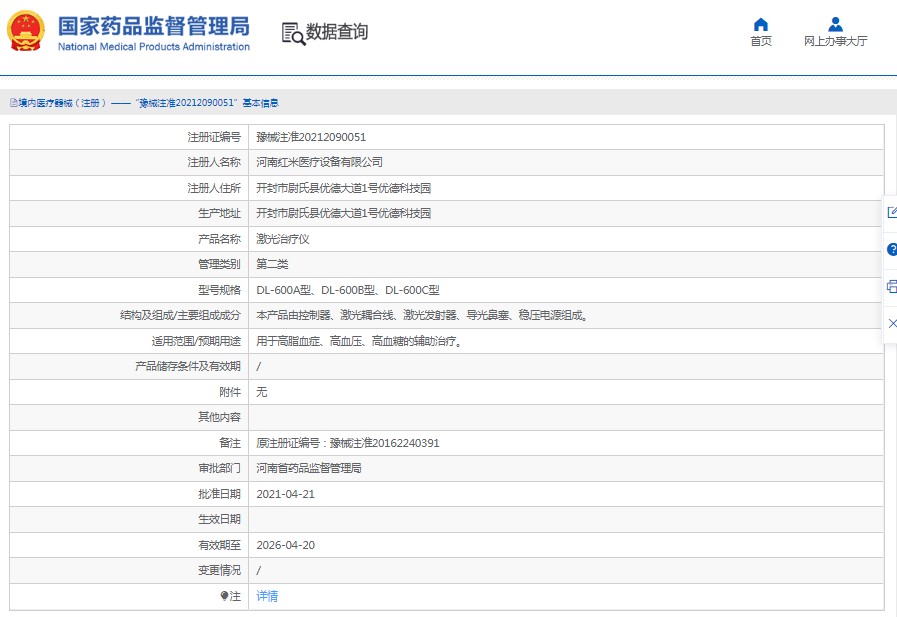Open the 详情 details link

tap(267, 596)
